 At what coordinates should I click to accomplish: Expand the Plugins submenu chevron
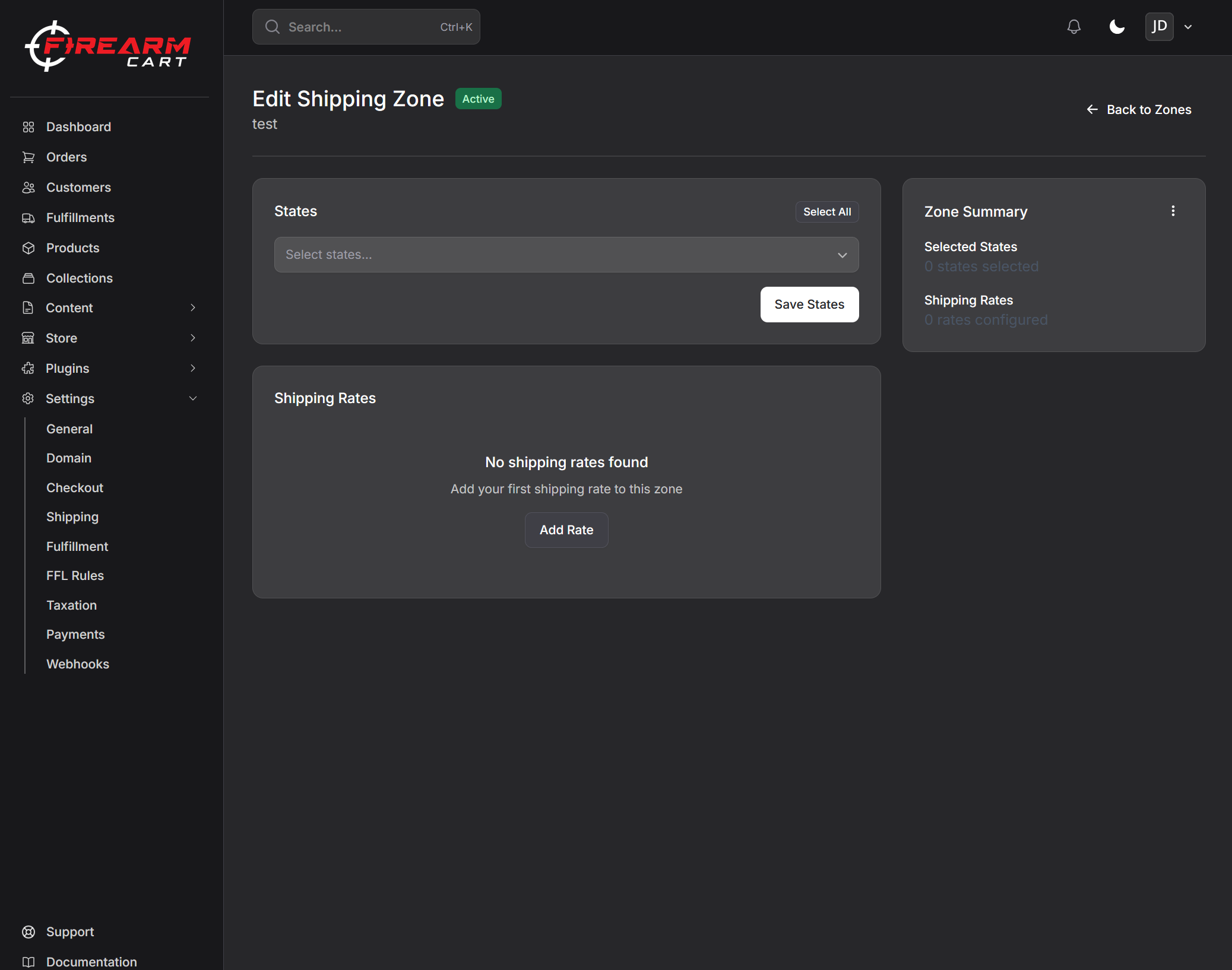(193, 368)
